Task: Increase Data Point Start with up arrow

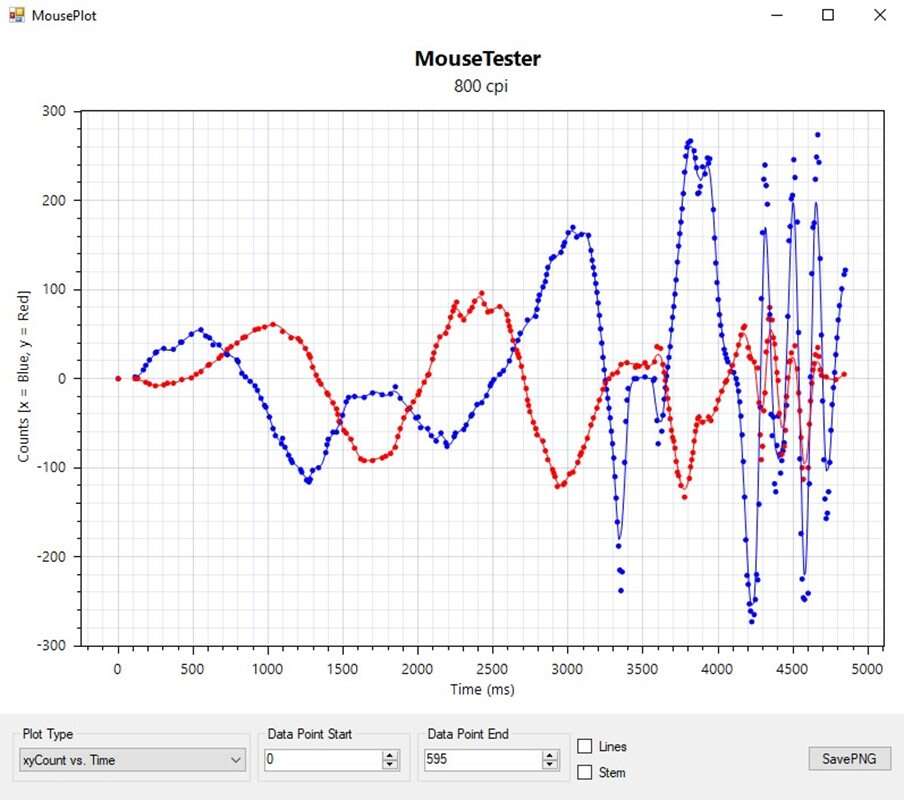Action: pos(390,755)
